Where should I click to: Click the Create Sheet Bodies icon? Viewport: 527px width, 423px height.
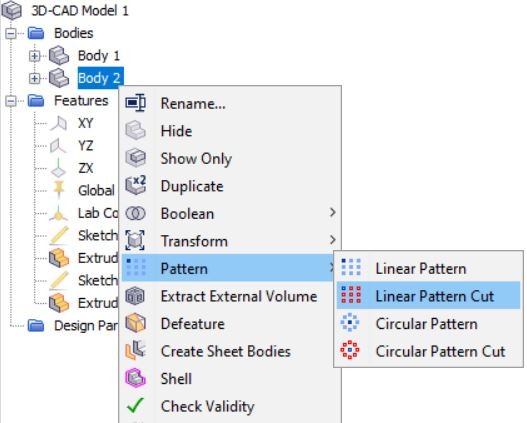135,350
